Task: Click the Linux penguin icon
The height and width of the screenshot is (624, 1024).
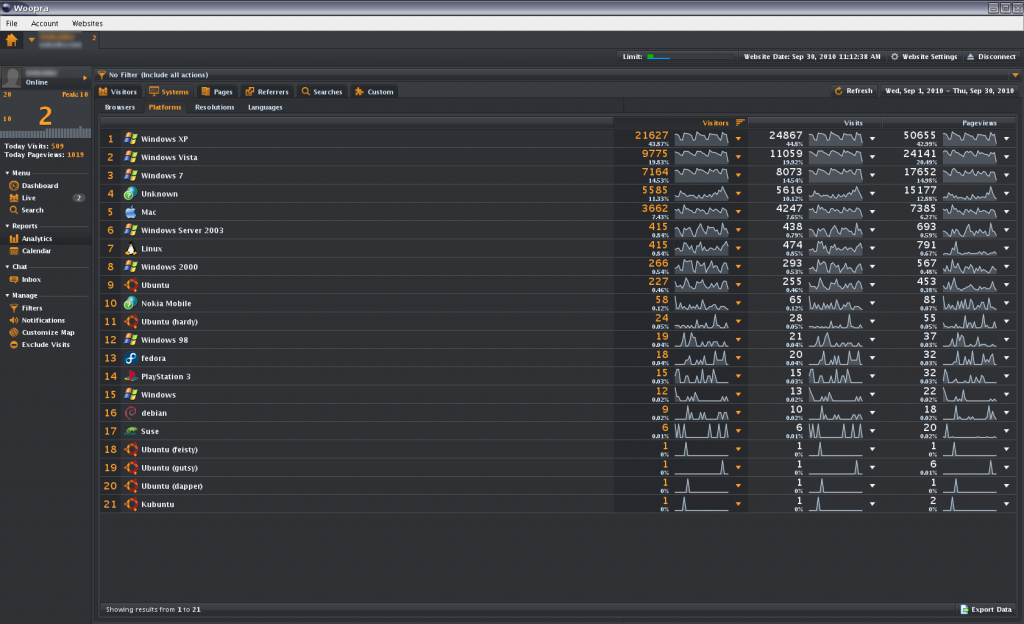Action: pos(131,248)
